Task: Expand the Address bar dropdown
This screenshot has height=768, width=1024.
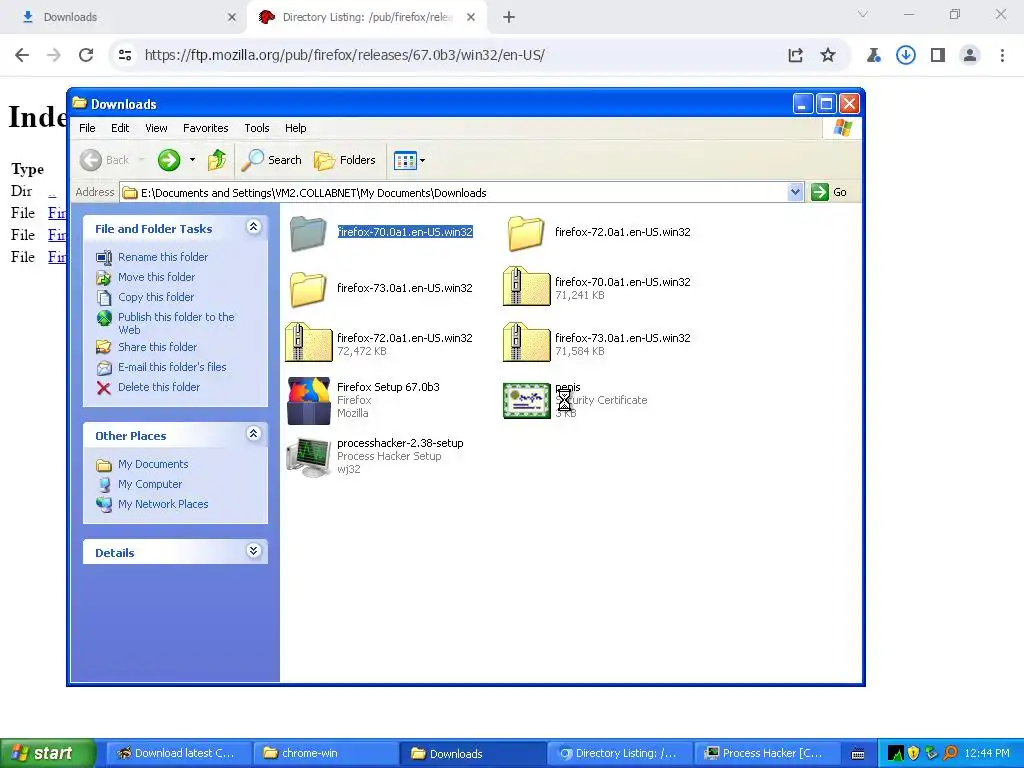Action: (795, 192)
